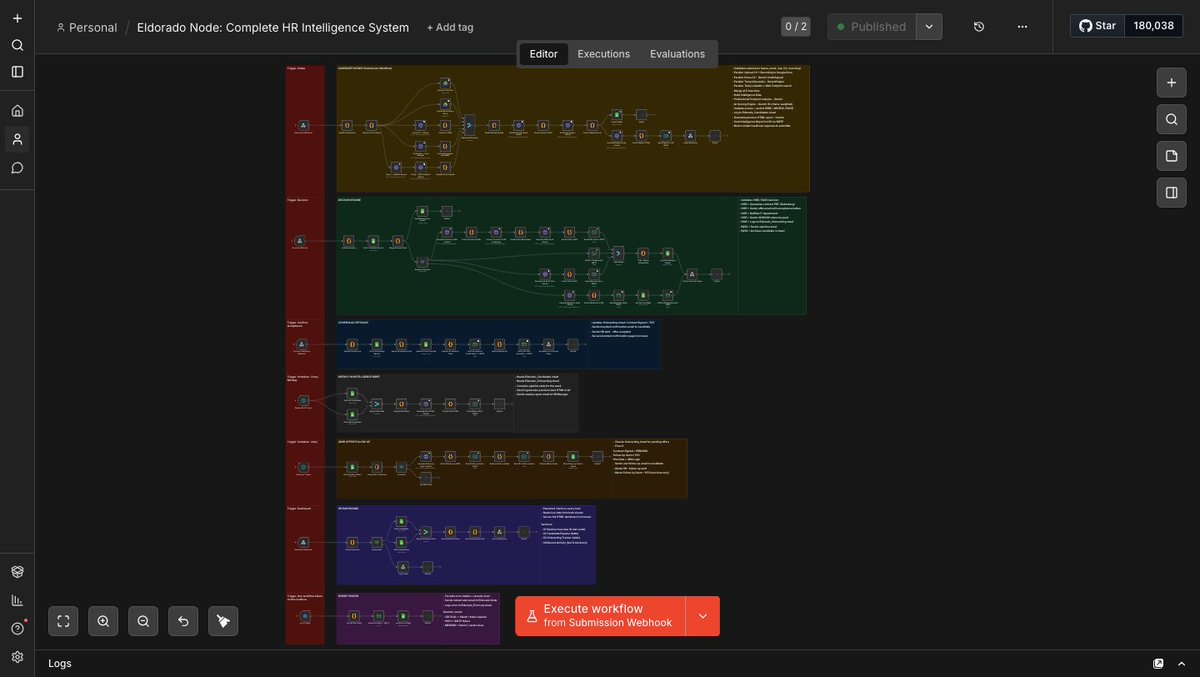This screenshot has height=677, width=1200.
Task: Open search from the left sidebar
Action: 17,45
